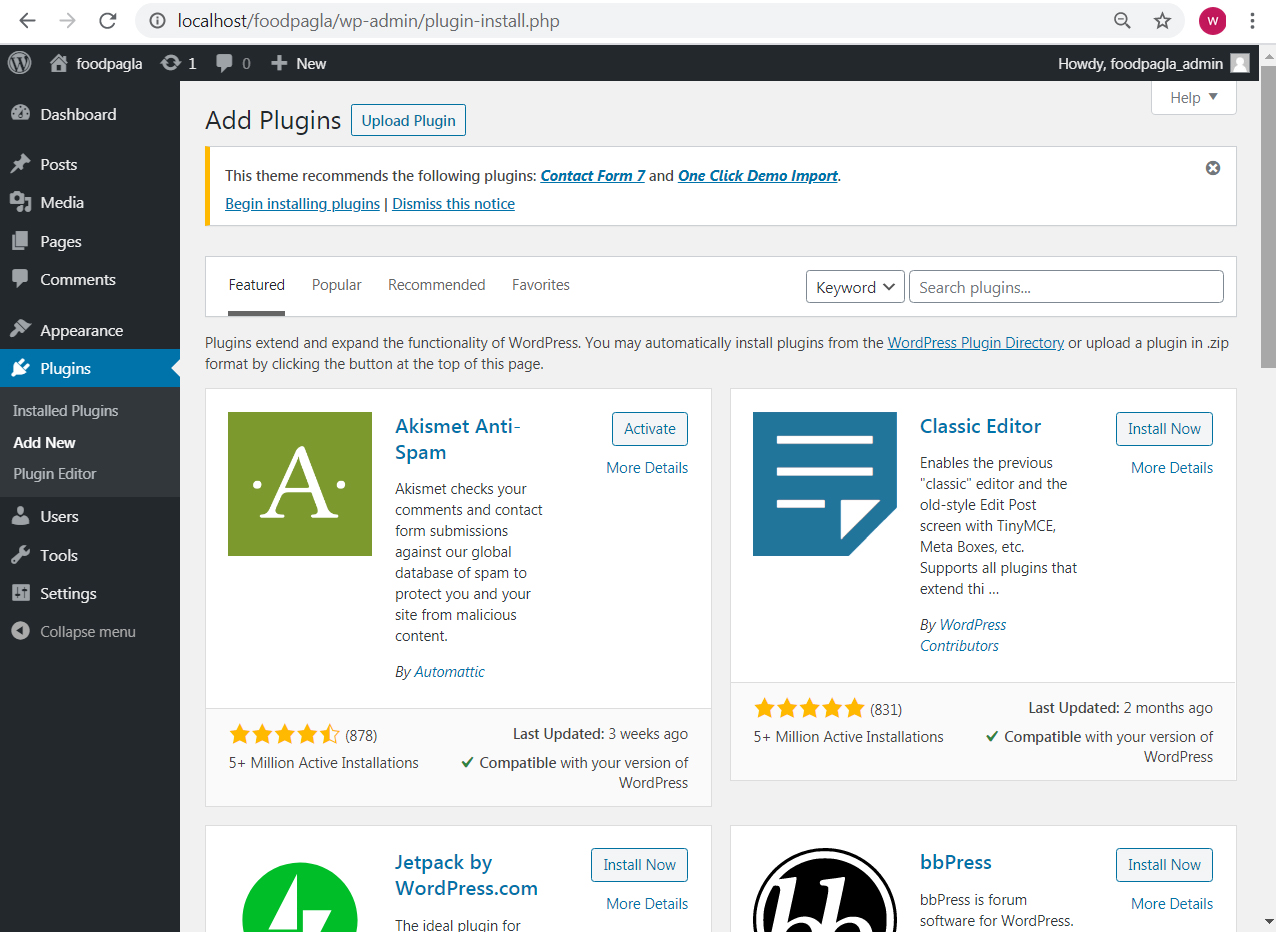Switch to Popular plugins tab
The height and width of the screenshot is (932, 1276).
tap(337, 285)
